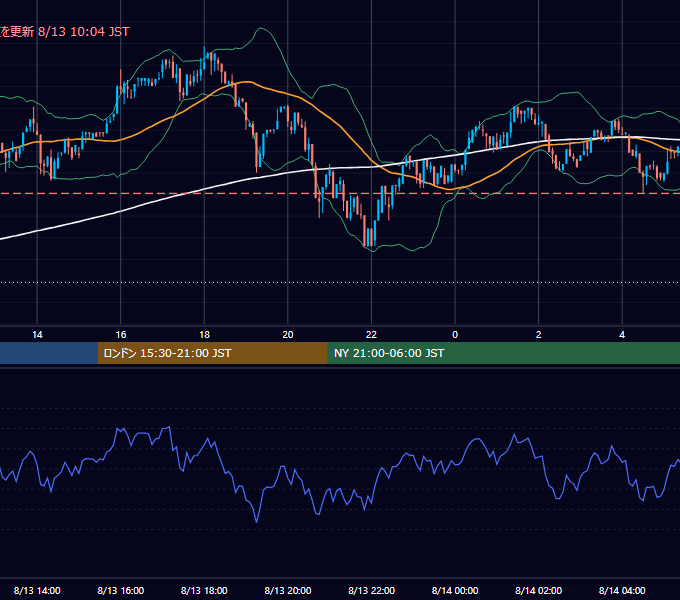Click the 8/14 02:00 time label
Viewport: 680px width, 600px height.
pyautogui.click(x=539, y=590)
